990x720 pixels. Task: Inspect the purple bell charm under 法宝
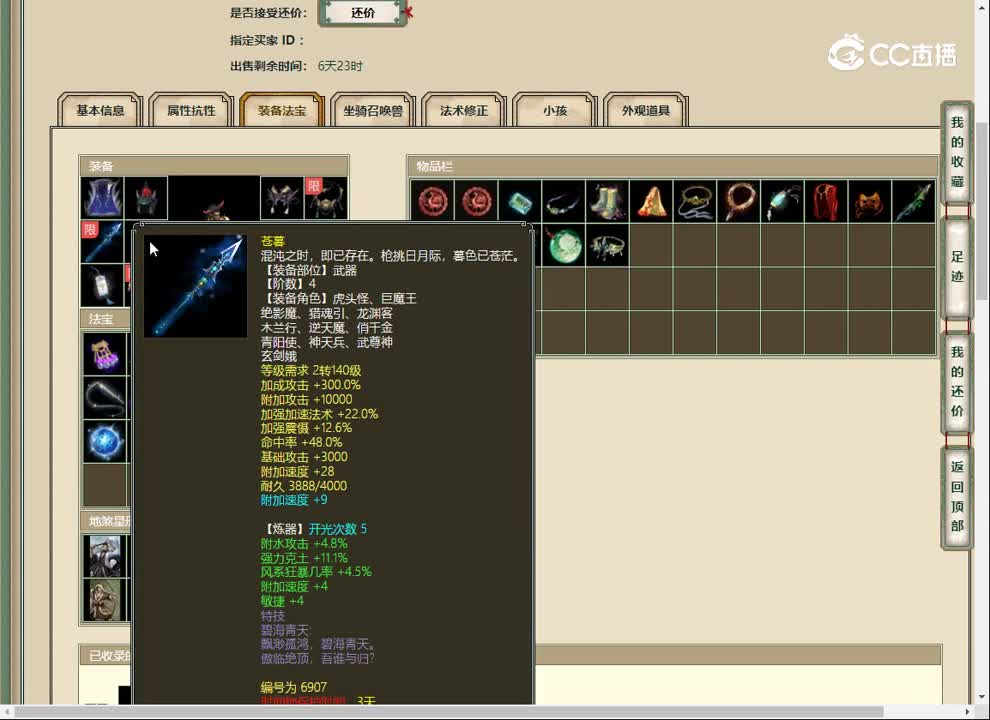(105, 354)
